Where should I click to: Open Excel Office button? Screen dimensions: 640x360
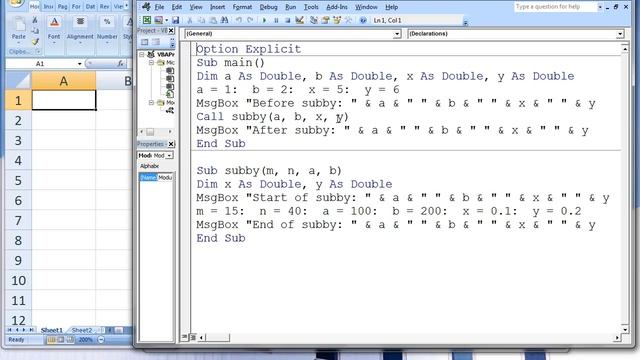point(16,3)
